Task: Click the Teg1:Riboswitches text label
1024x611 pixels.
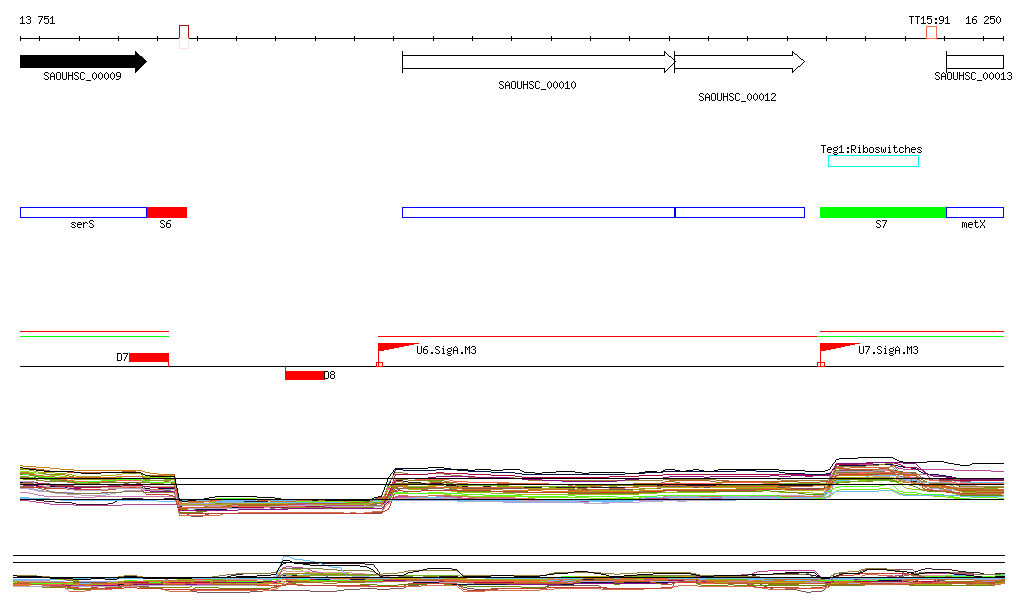Action: coord(871,149)
